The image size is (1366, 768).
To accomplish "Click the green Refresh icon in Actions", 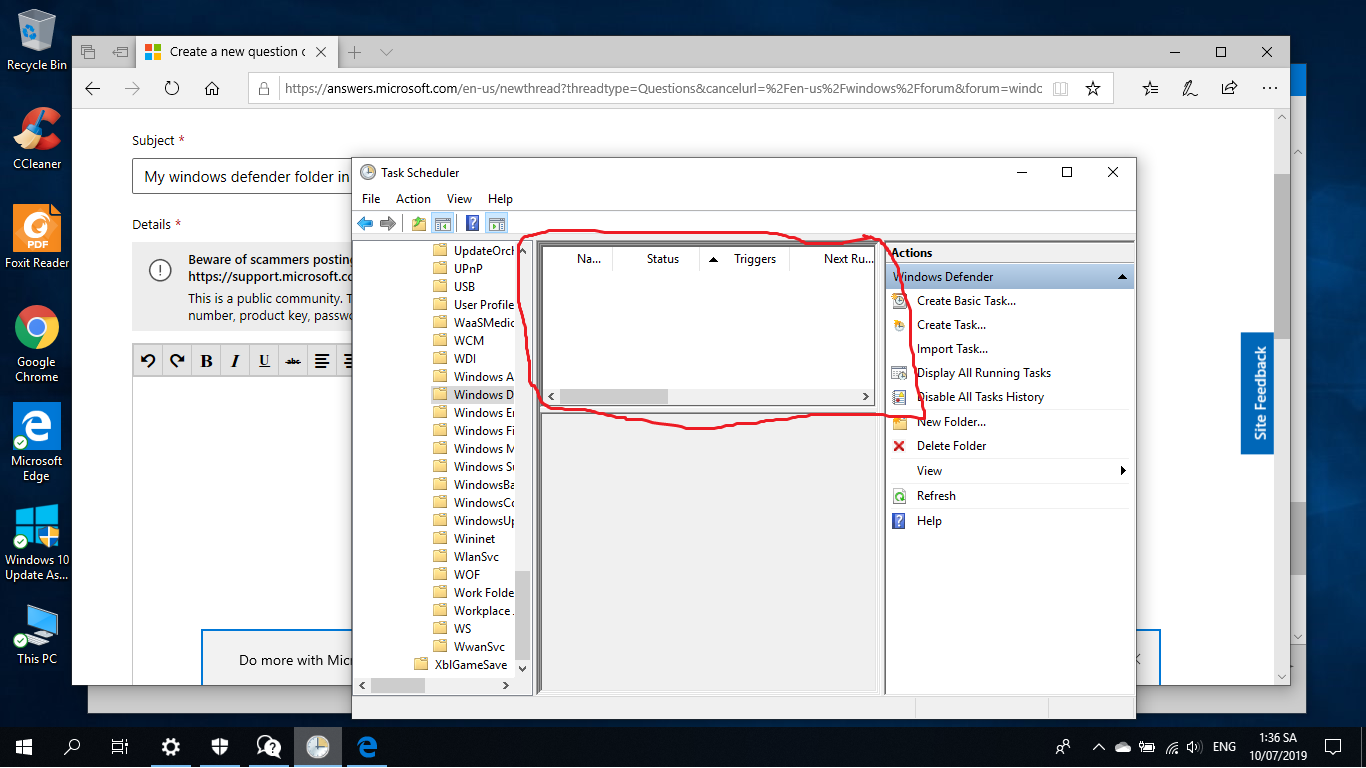I will click(899, 496).
